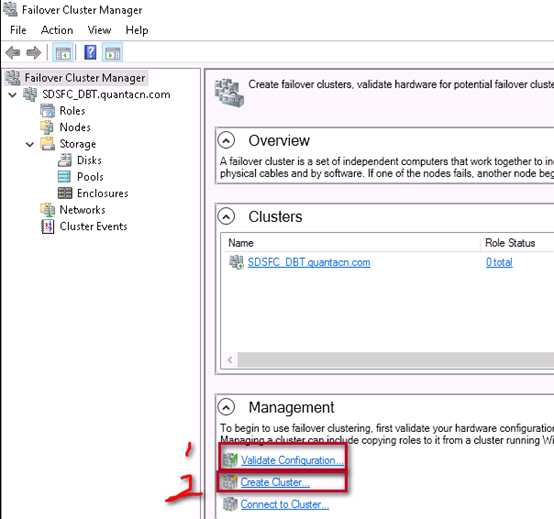The height and width of the screenshot is (519, 554).
Task: Collapse the SDSFC_DBT.quantacn.com tree node
Action: click(13, 95)
